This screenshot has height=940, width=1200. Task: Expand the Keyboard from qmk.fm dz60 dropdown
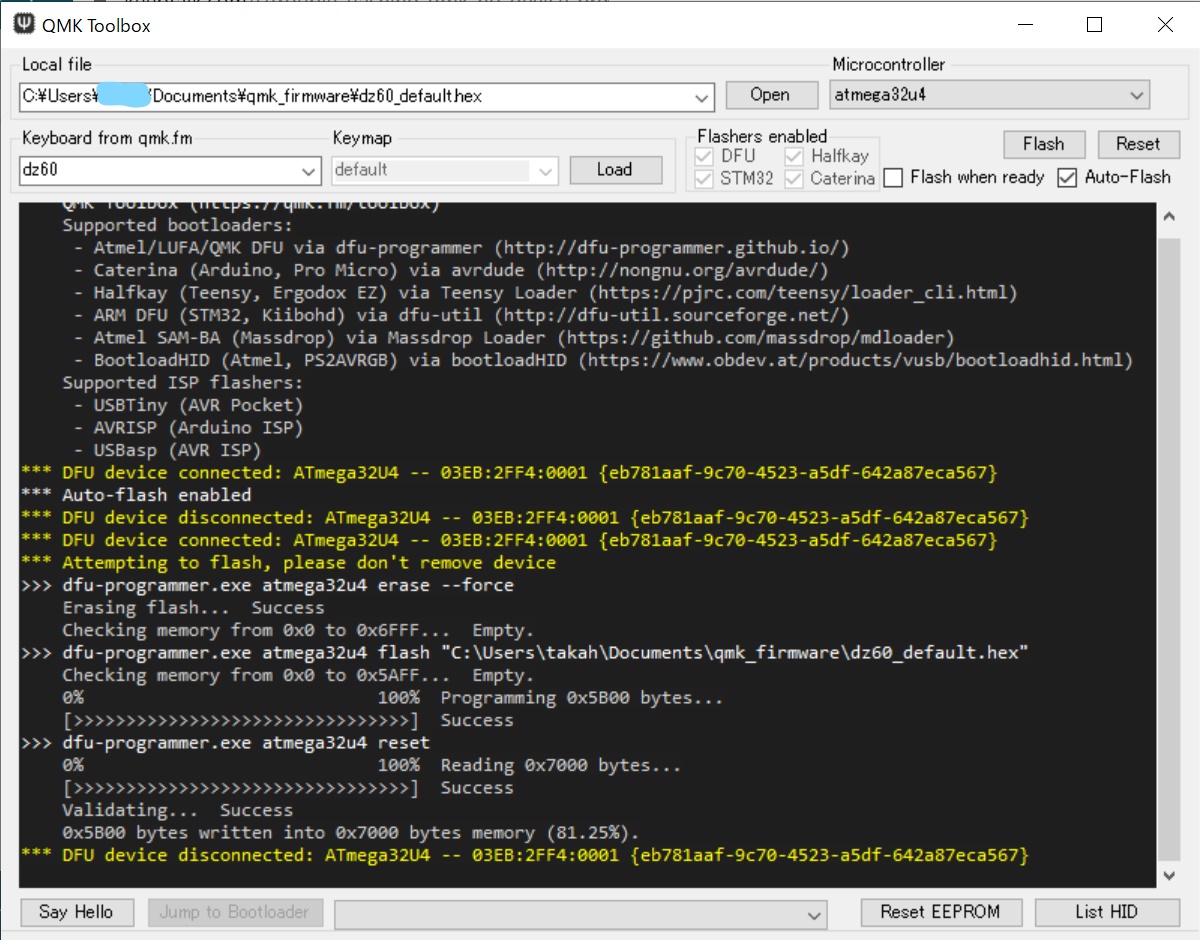[310, 171]
